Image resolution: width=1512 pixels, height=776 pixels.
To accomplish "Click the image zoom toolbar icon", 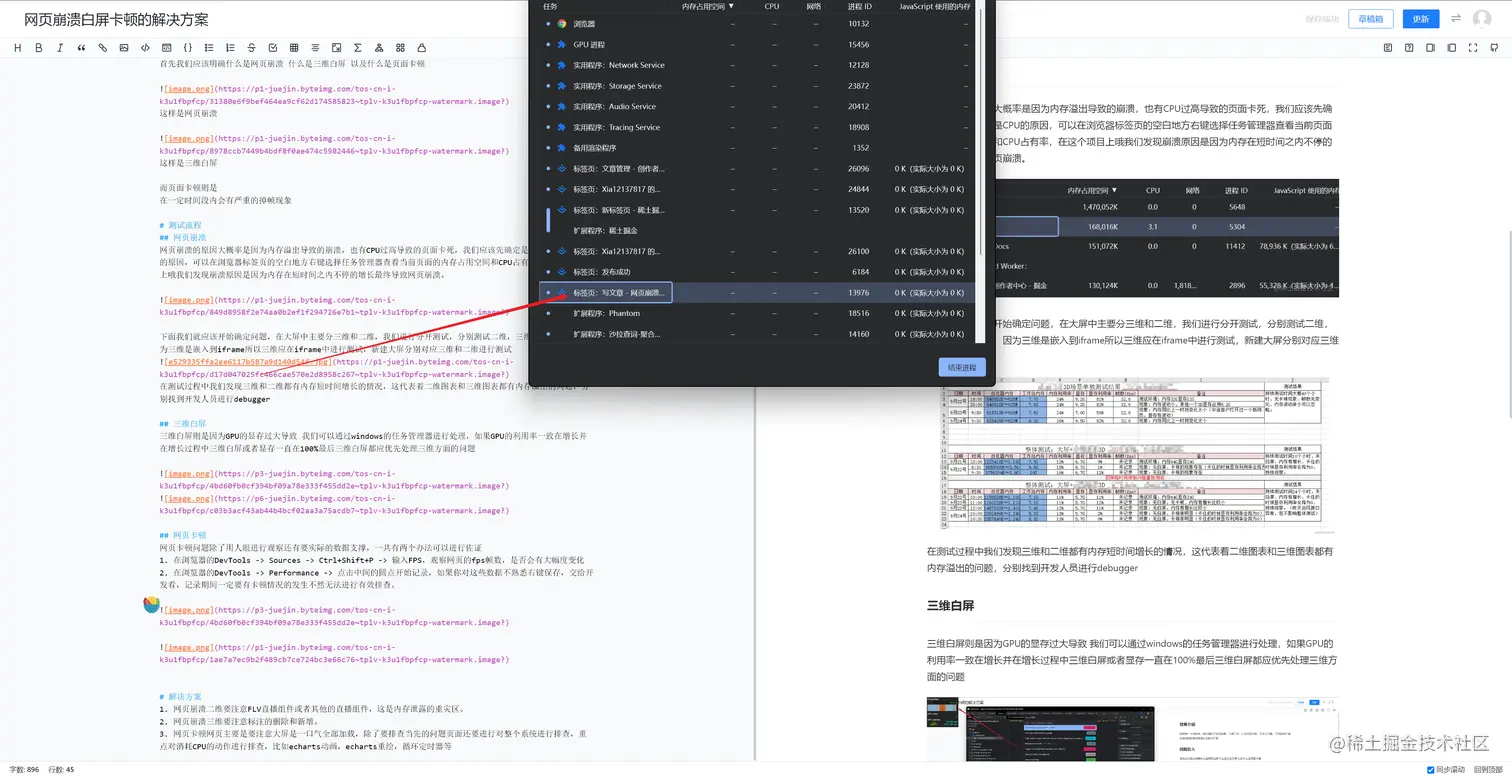I will 336,47.
